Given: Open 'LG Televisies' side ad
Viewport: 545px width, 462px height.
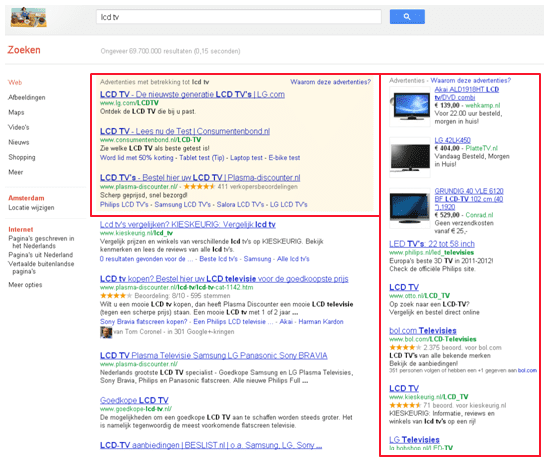Looking at the screenshot, I should click(x=414, y=440).
